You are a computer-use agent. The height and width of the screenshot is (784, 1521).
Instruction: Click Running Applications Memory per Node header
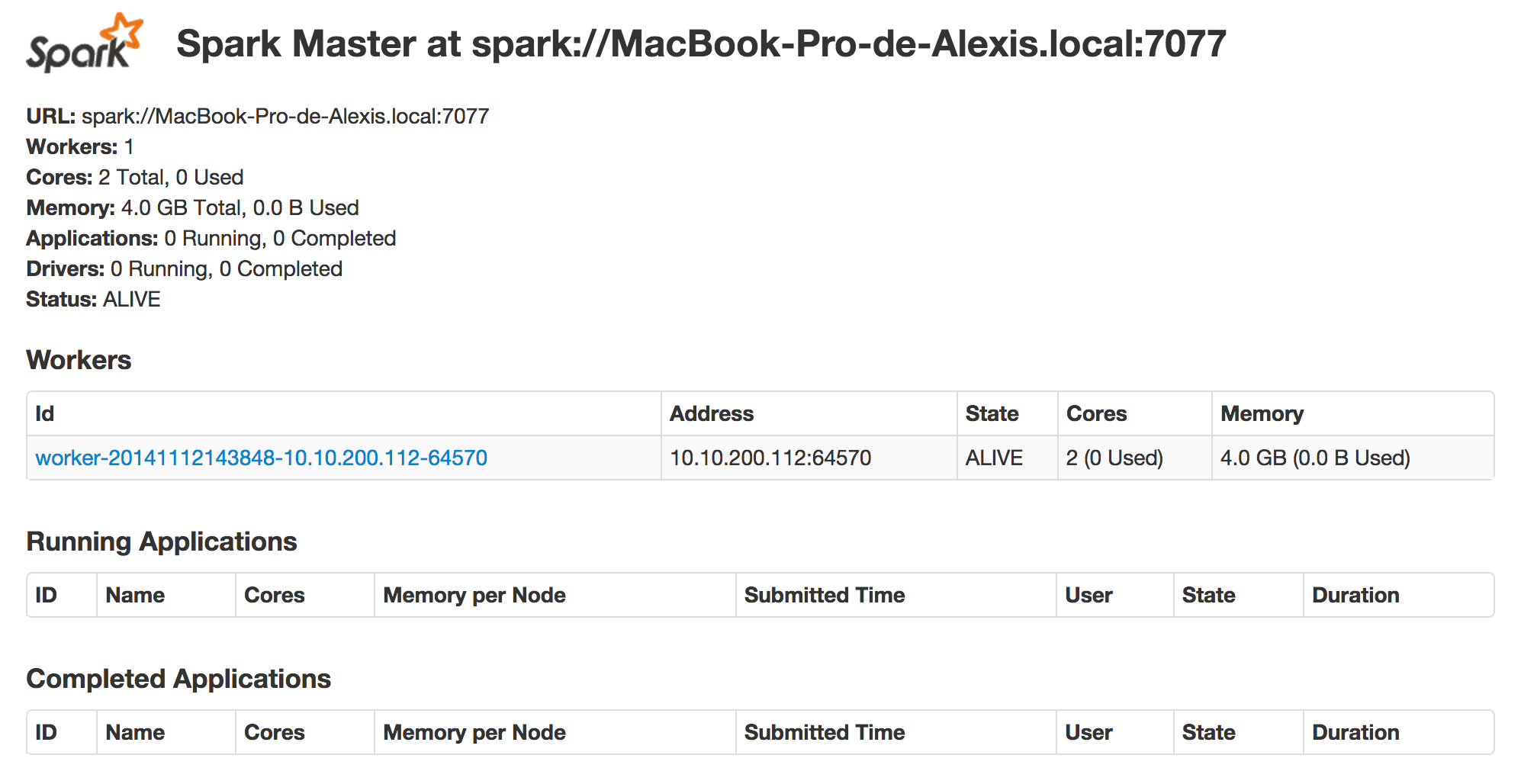[474, 595]
